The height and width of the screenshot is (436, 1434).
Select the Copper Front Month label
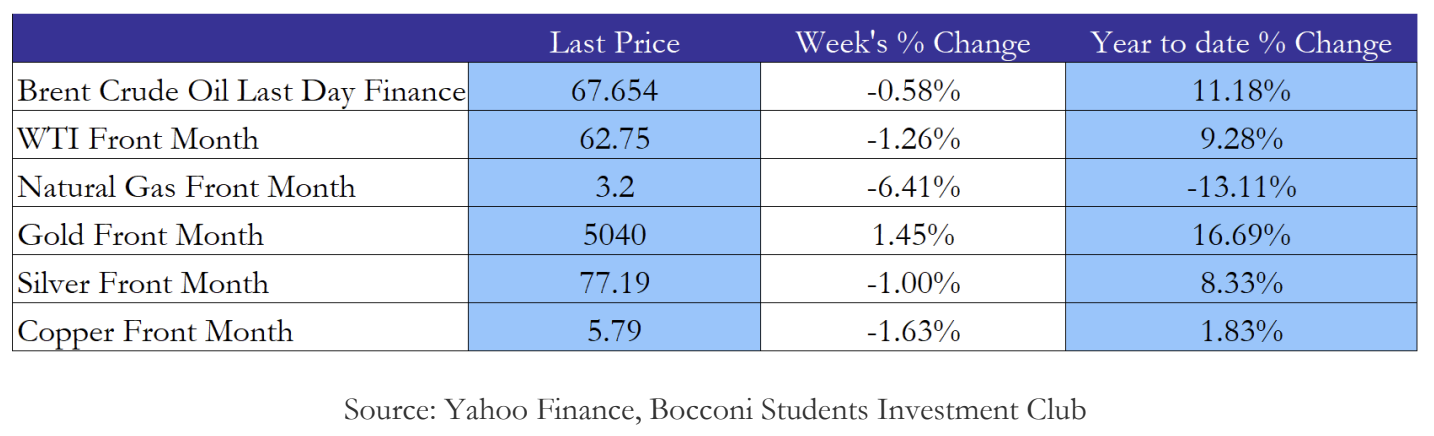pyautogui.click(x=155, y=331)
